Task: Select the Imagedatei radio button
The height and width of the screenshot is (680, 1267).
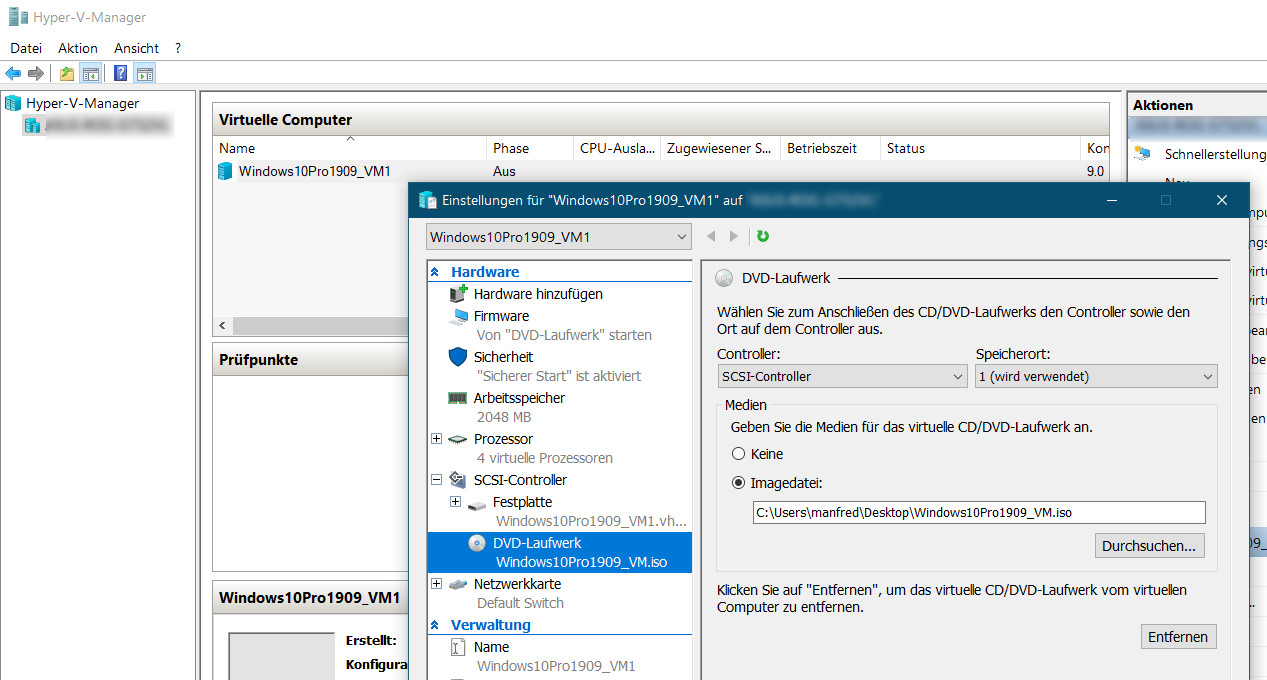Action: click(x=739, y=483)
